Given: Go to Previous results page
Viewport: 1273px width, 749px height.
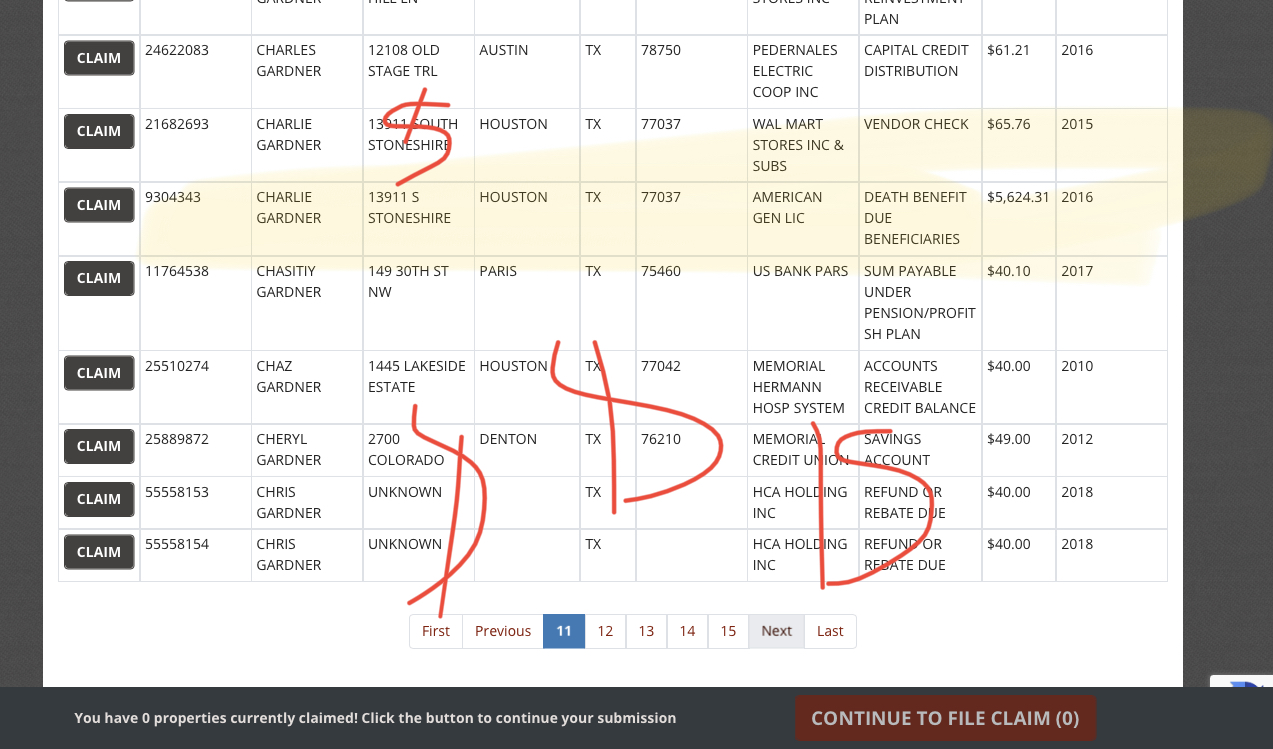Looking at the screenshot, I should 503,631.
